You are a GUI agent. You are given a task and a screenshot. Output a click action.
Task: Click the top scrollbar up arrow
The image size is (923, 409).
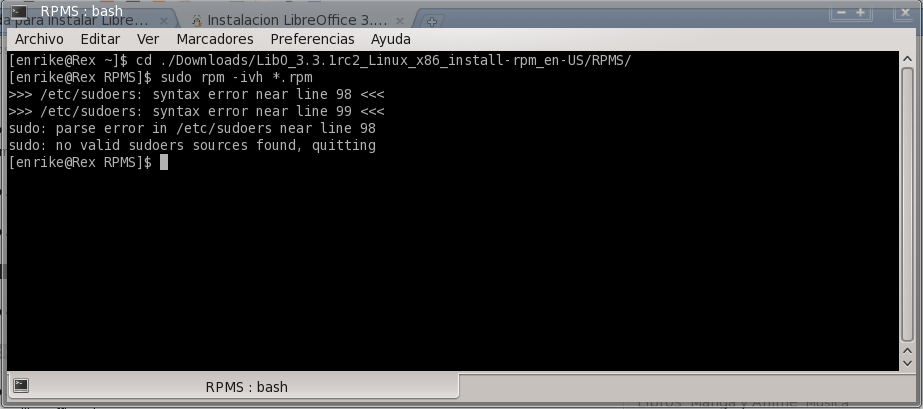coord(908,58)
